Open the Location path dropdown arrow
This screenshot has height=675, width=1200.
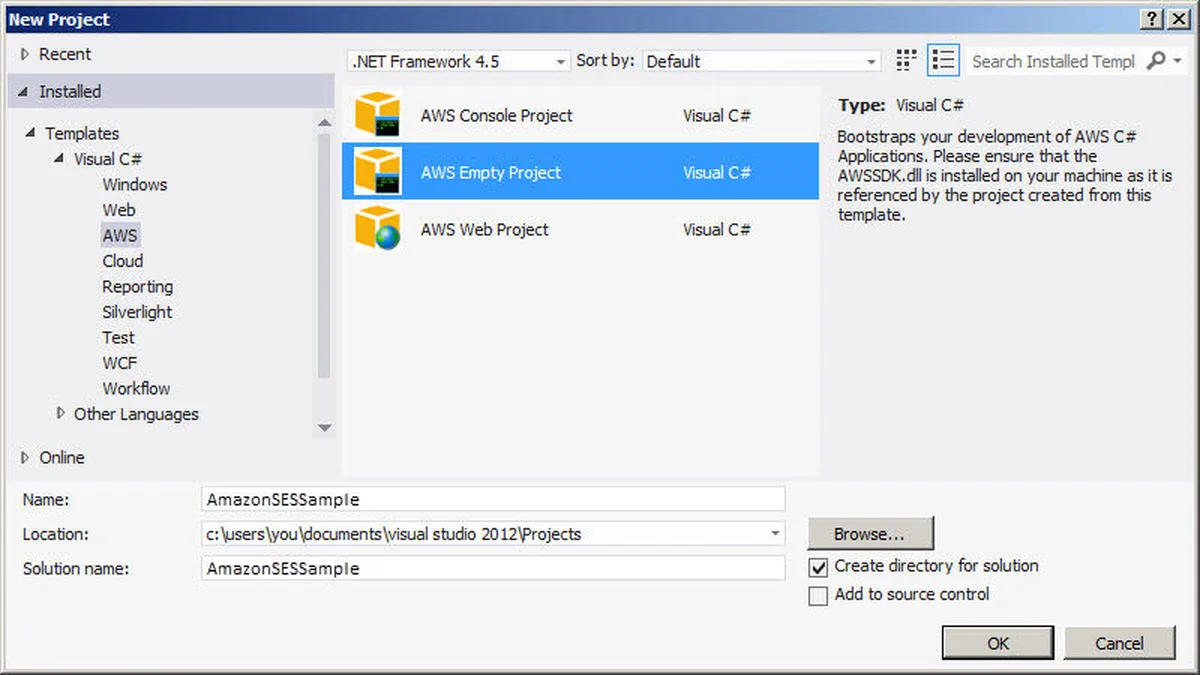pyautogui.click(x=775, y=534)
